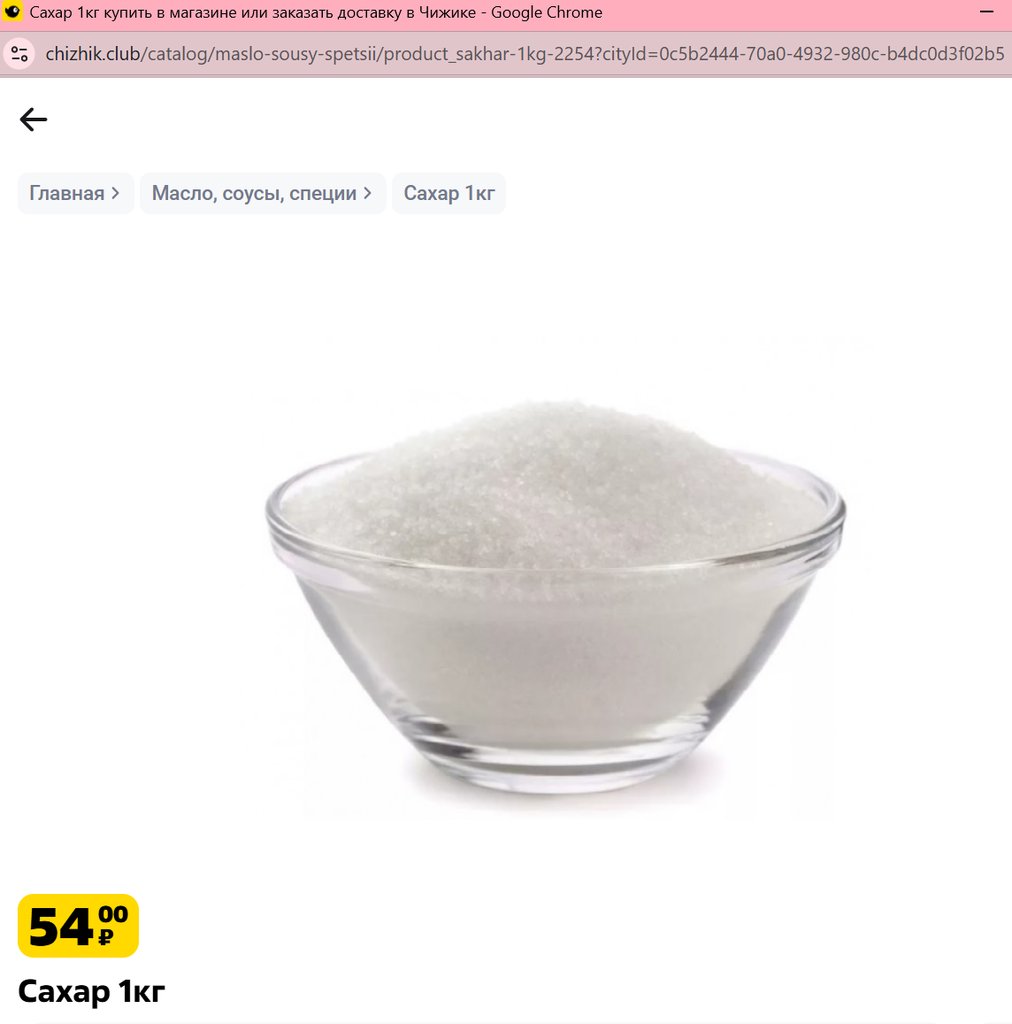This screenshot has width=1012, height=1024.
Task: Click the yellow 54.00 price badge
Action: [x=78, y=925]
